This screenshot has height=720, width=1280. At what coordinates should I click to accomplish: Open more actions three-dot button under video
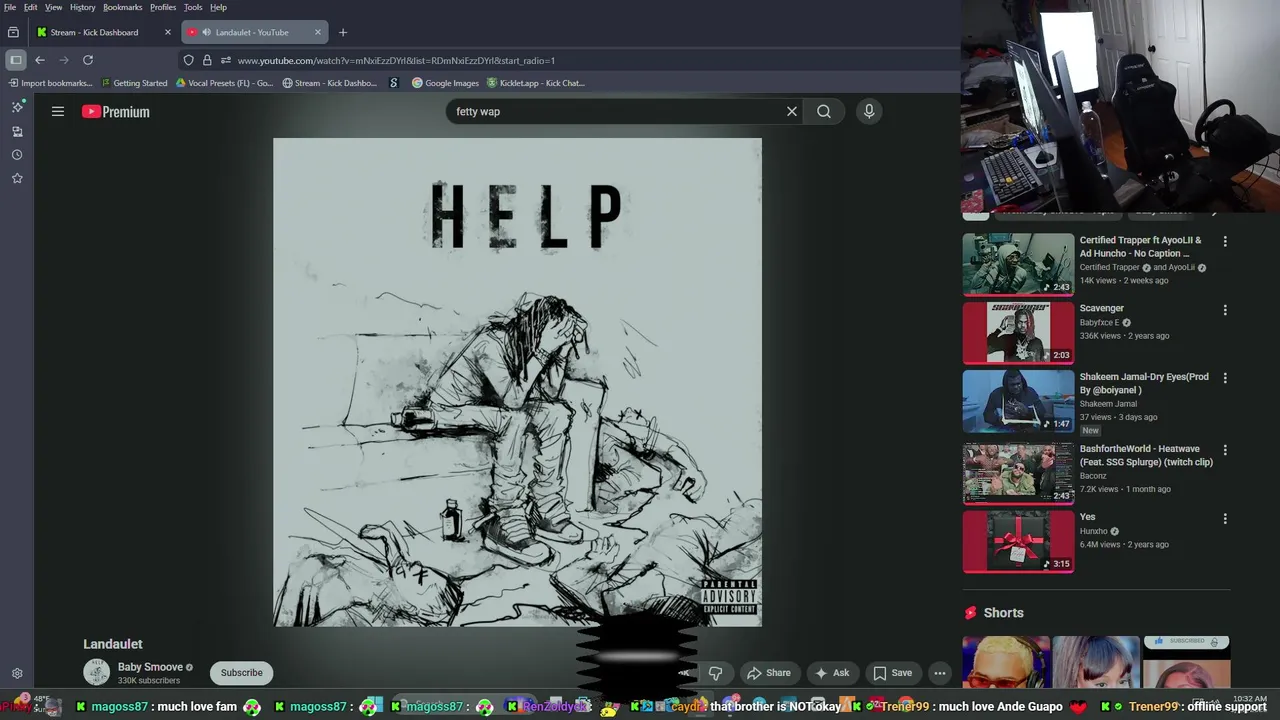(x=940, y=673)
